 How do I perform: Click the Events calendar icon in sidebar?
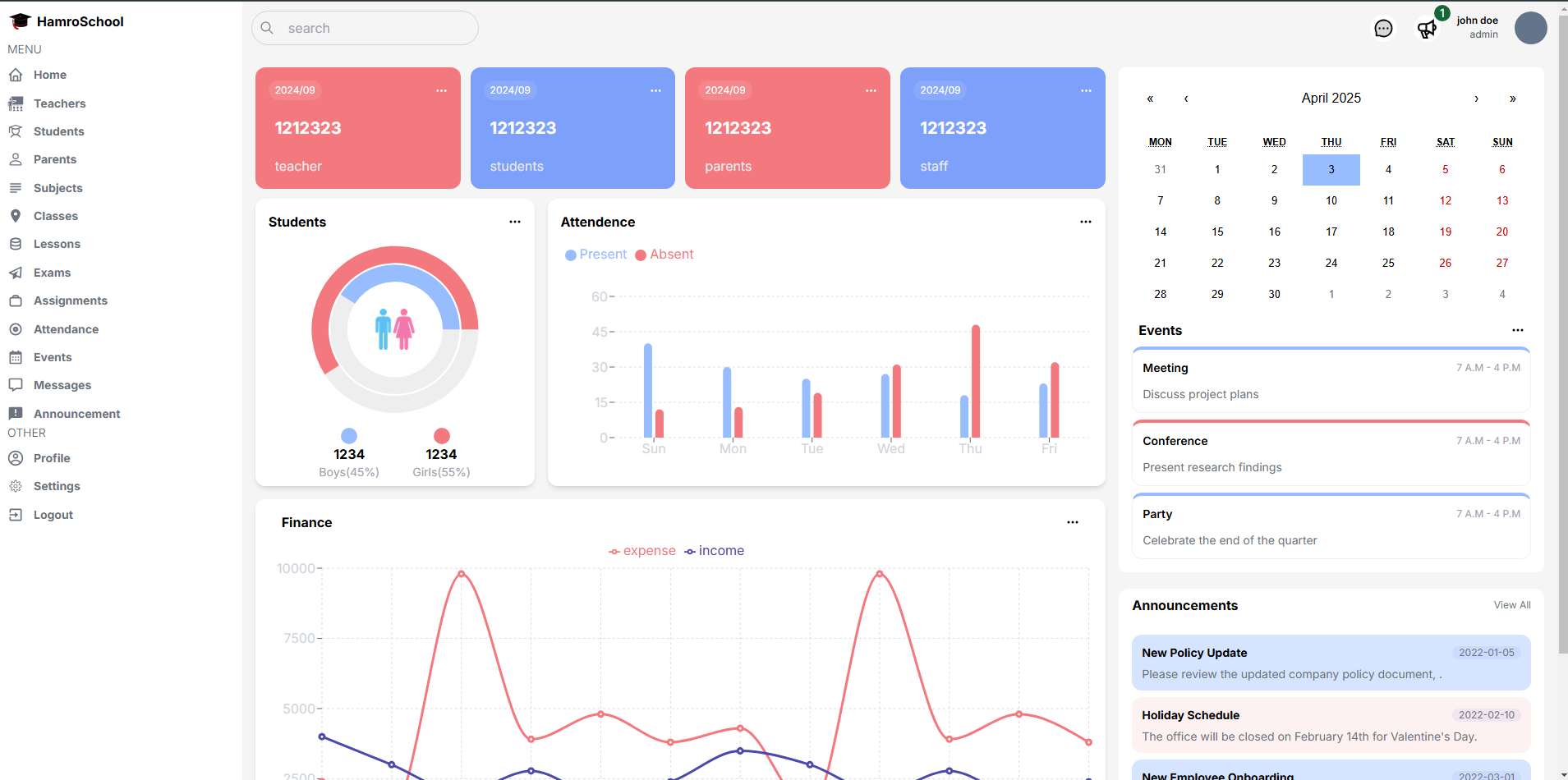tap(16, 357)
